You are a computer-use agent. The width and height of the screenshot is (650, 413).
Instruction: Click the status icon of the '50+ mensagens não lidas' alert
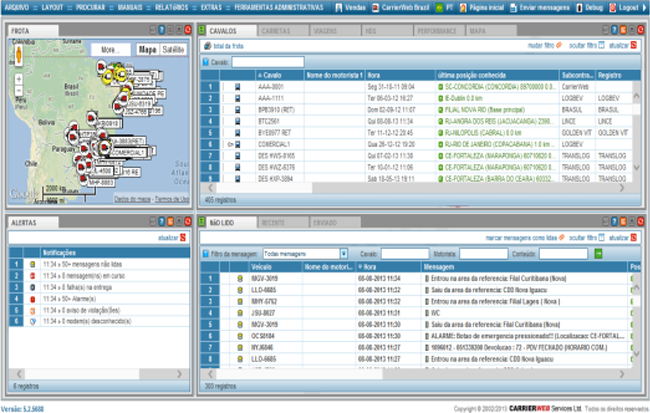[32, 264]
